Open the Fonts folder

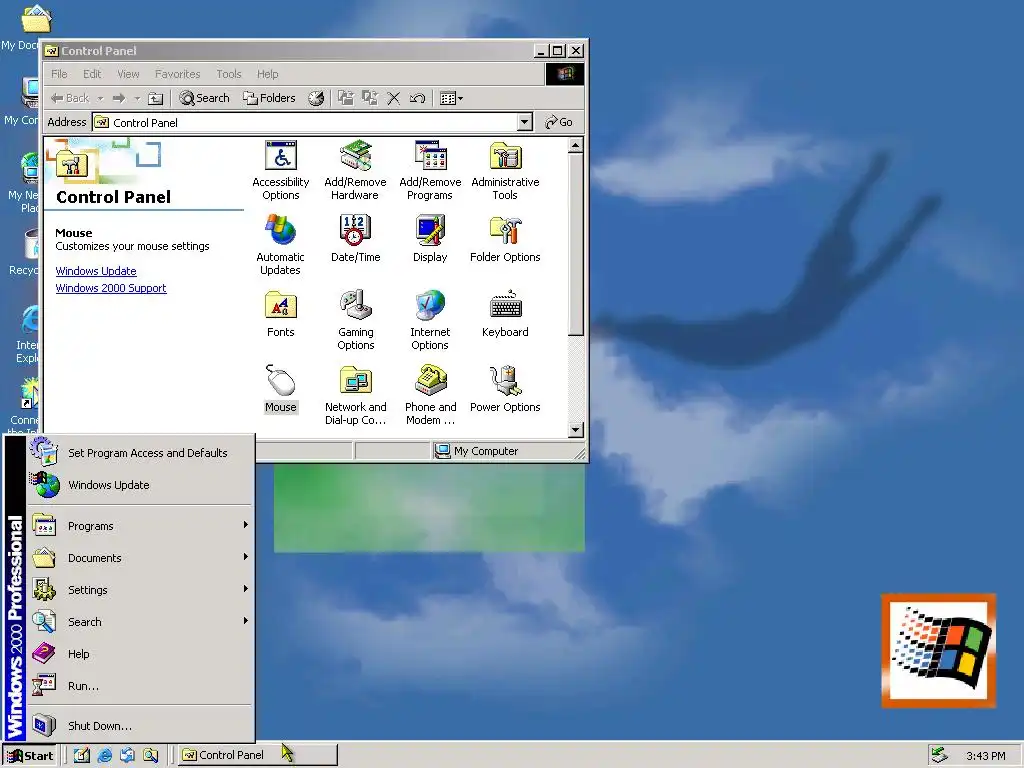point(281,314)
